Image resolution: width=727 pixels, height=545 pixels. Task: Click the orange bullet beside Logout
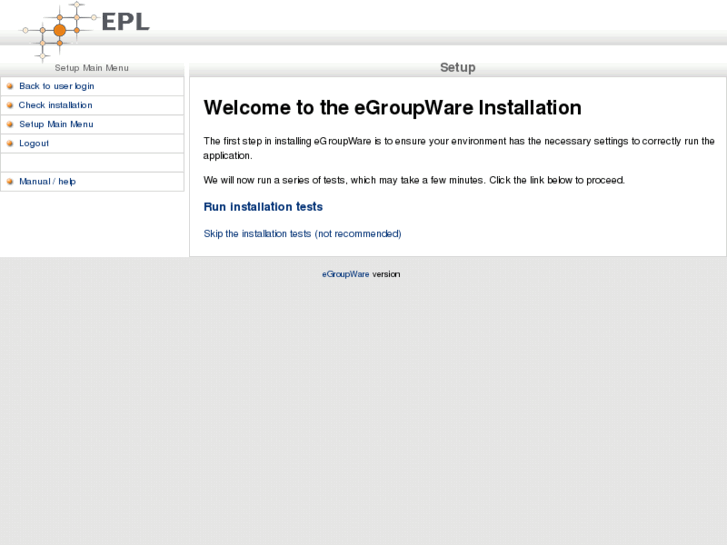10,143
